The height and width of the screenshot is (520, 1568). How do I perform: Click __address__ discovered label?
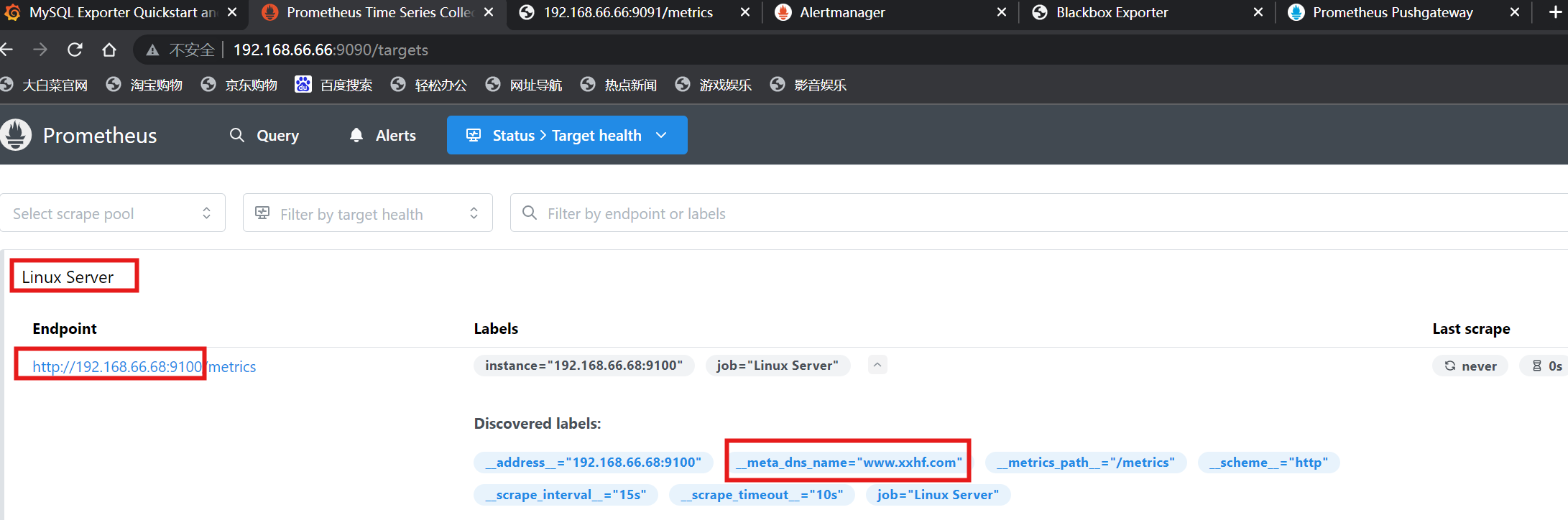pyautogui.click(x=593, y=462)
